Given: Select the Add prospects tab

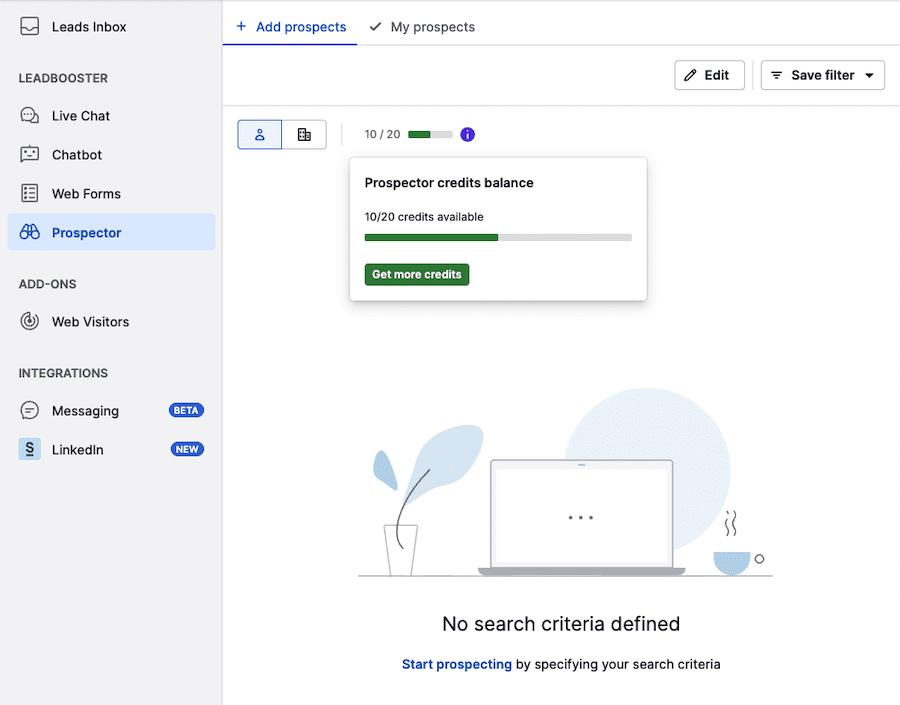Looking at the screenshot, I should tap(290, 27).
